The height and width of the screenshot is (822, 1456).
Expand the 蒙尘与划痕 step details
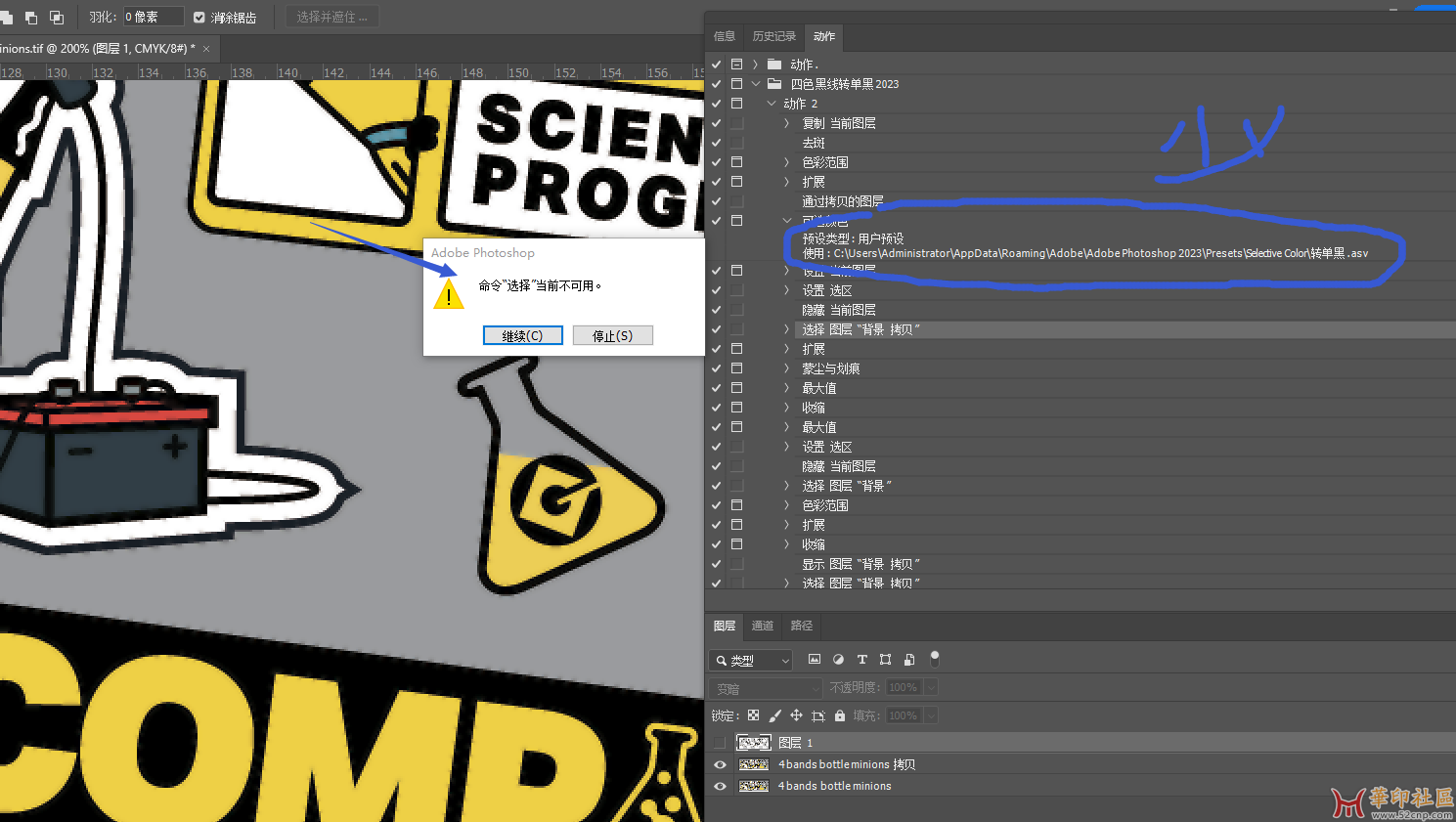tap(786, 368)
